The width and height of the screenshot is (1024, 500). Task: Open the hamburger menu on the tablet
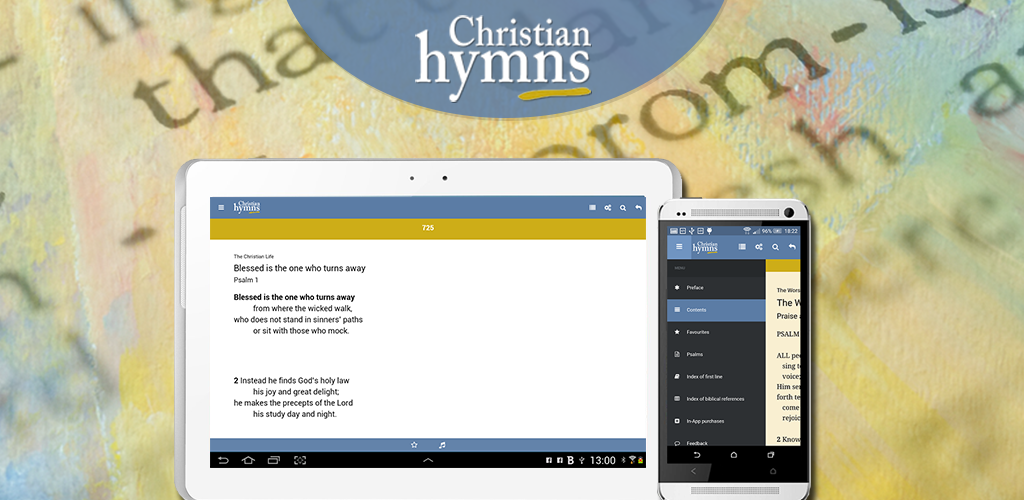pos(221,208)
